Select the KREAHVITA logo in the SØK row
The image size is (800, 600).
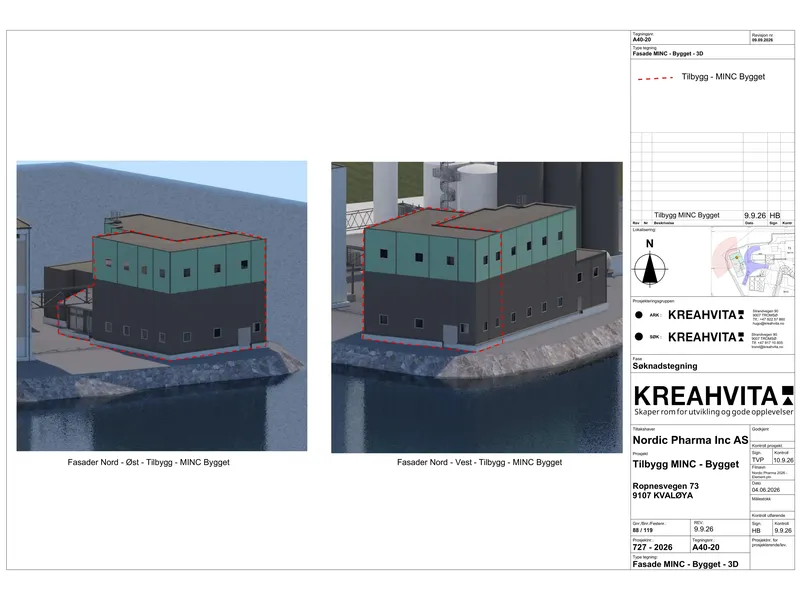(x=706, y=337)
